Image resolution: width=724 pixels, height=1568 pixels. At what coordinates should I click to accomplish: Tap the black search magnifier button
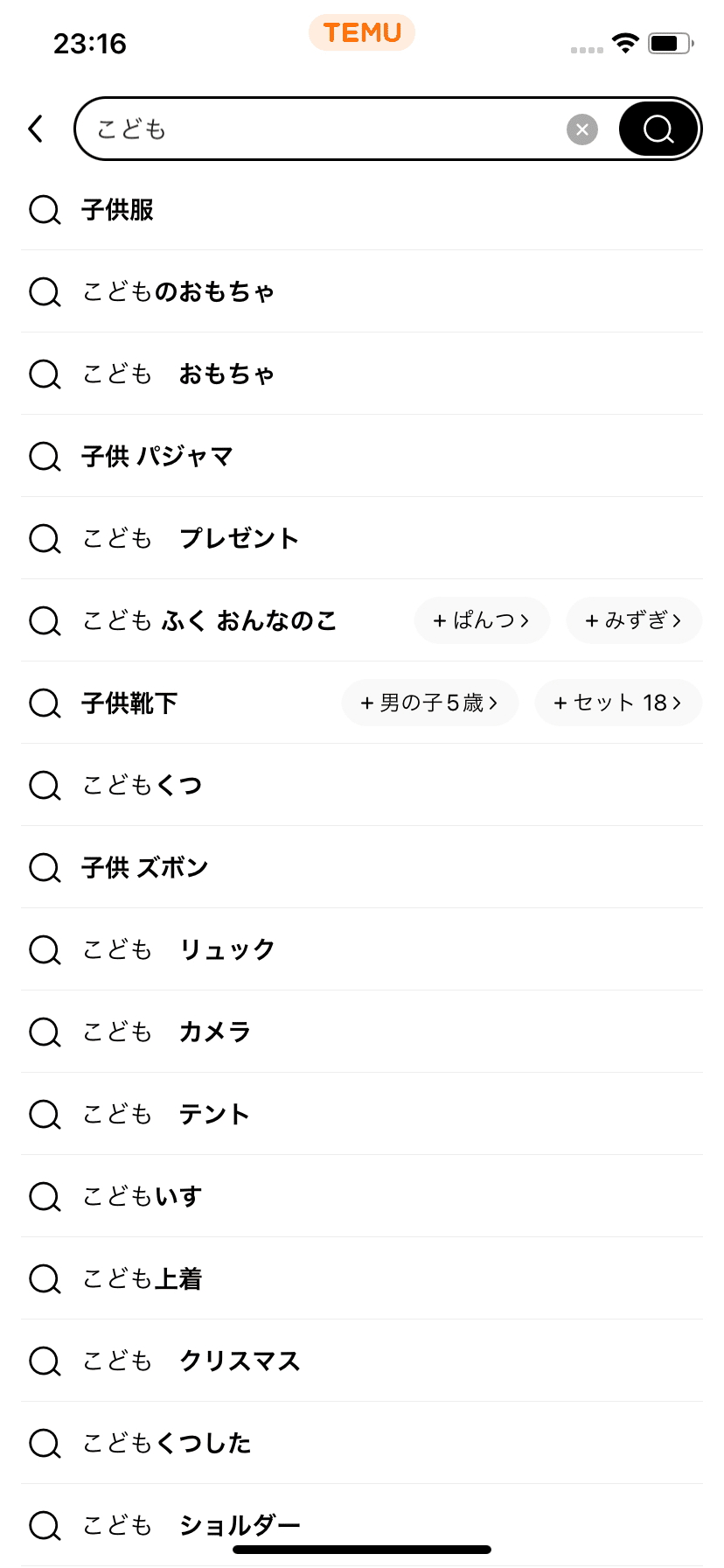[x=658, y=129]
